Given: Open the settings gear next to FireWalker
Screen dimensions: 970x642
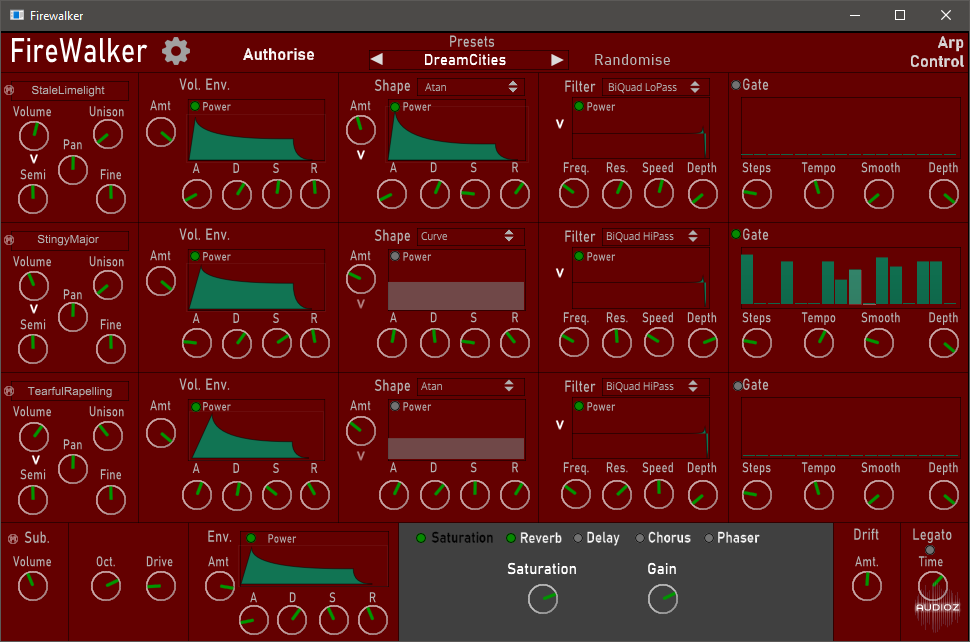Looking at the screenshot, I should (x=176, y=51).
